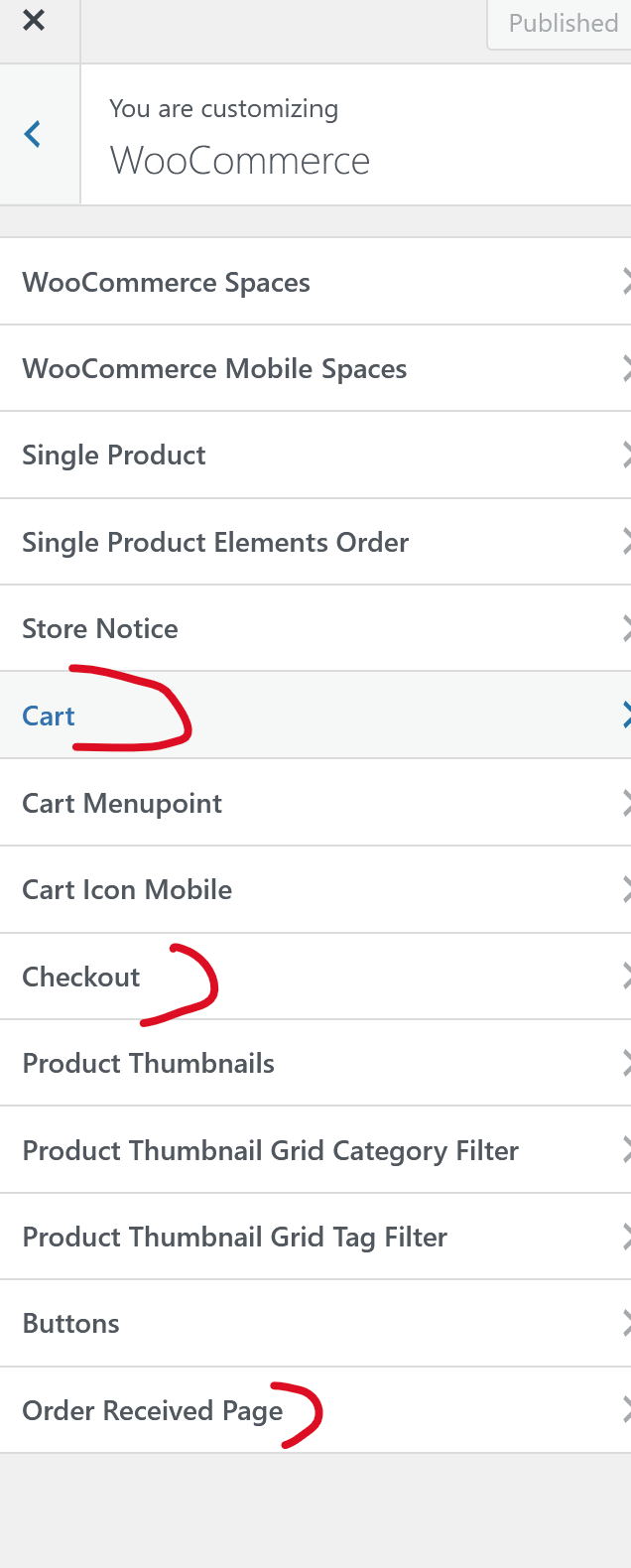Image resolution: width=631 pixels, height=1568 pixels.
Task: Close the customizer with the X icon
Action: 34,21
